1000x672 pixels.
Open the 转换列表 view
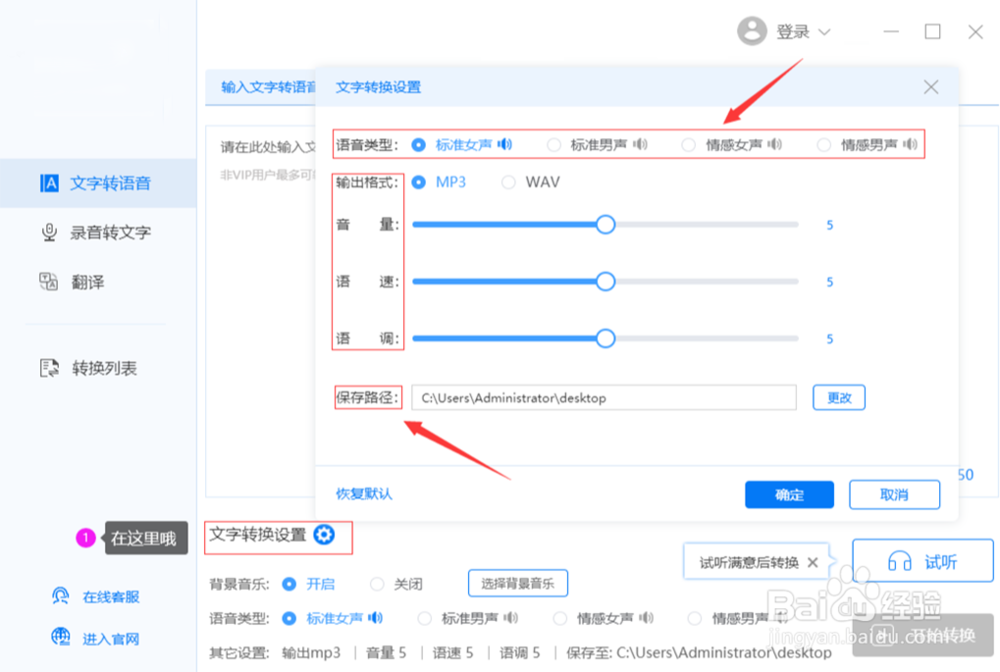point(49,368)
